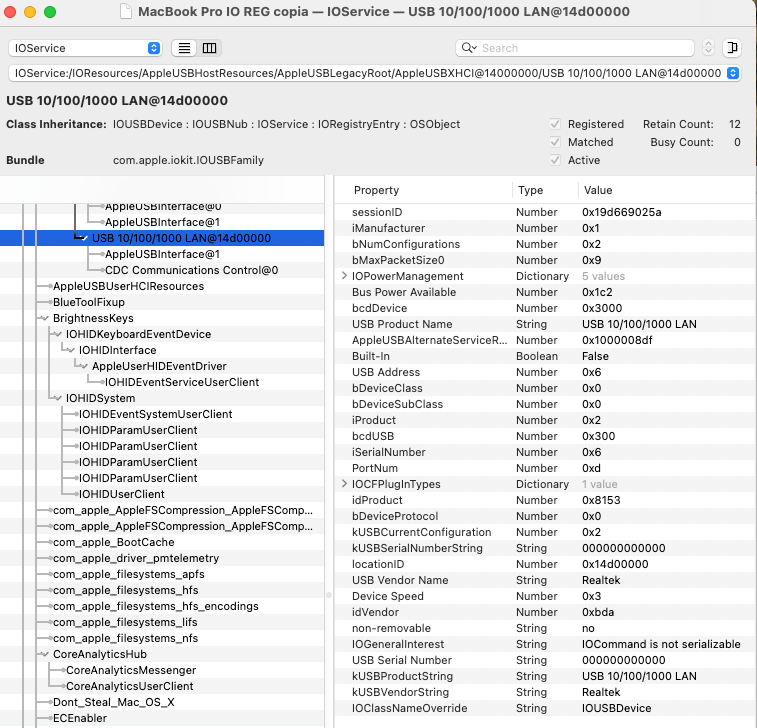Select the Bus Power Available row
757x728 pixels.
tap(545, 292)
